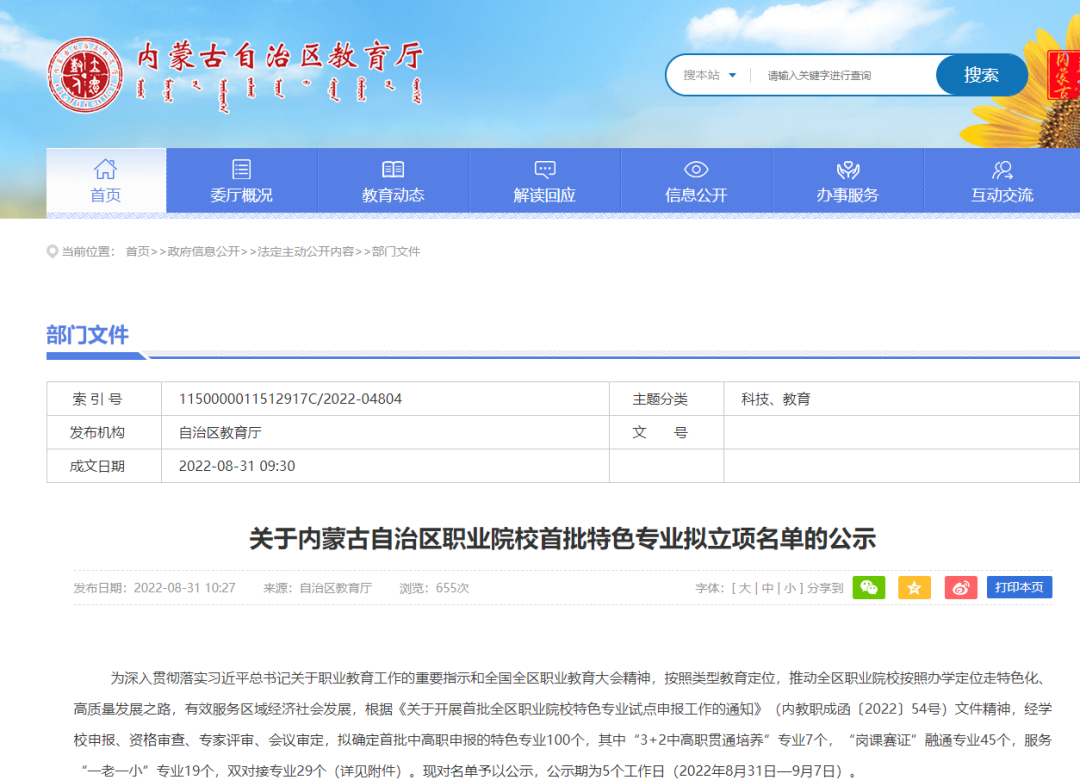Open the 委厅概况 navigation menu
The height and width of the screenshot is (780, 1080).
[242, 181]
